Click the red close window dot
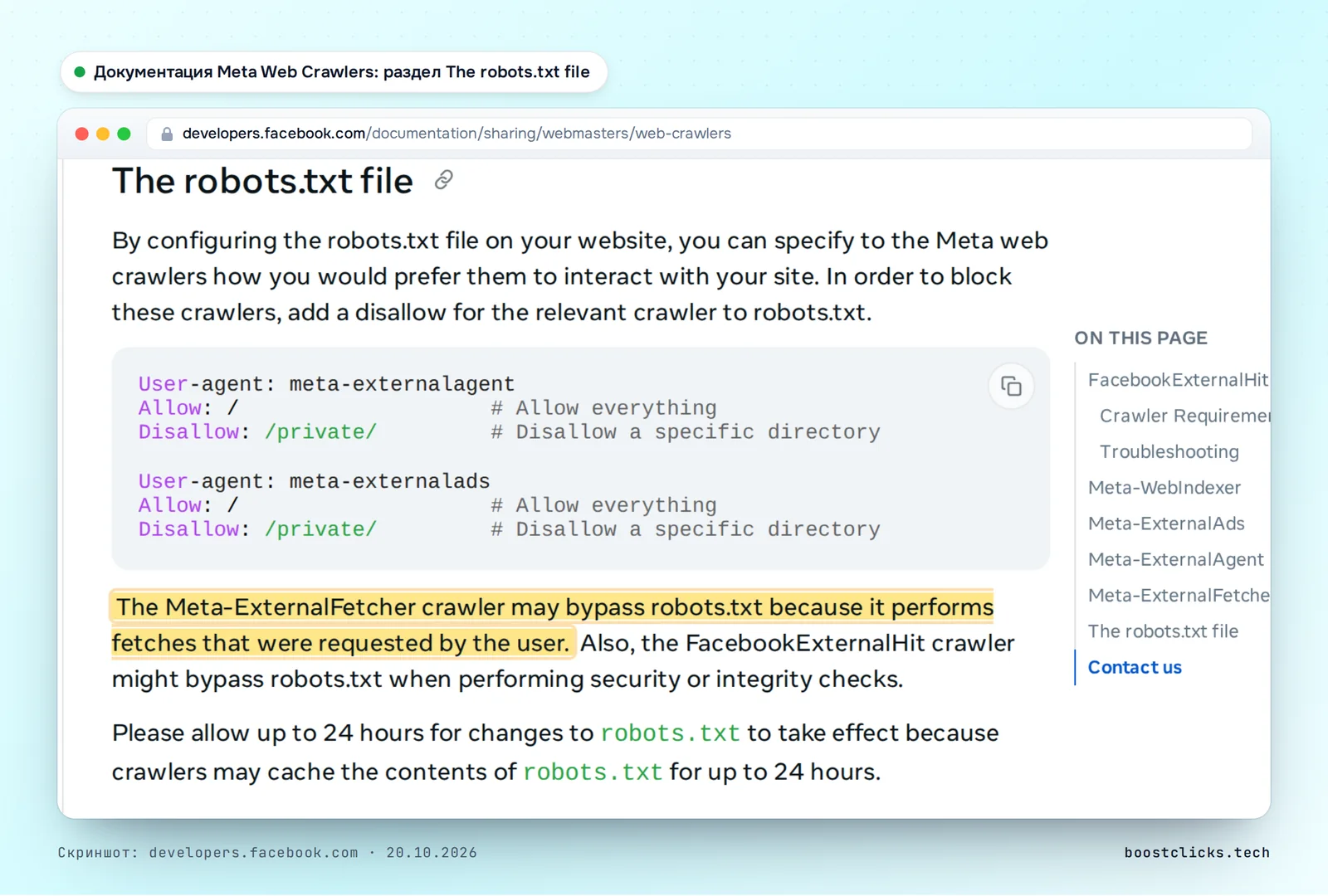This screenshot has height=896, width=1328. click(81, 134)
